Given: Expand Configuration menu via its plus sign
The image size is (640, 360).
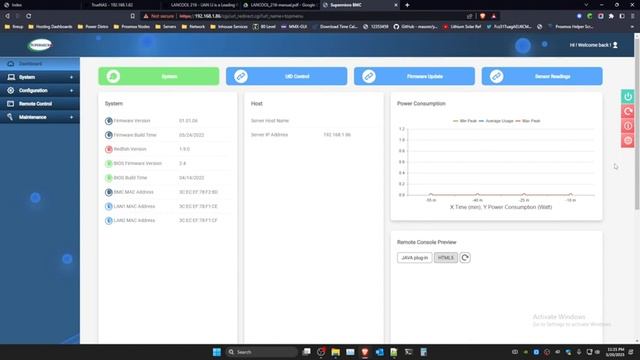Looking at the screenshot, I should [71, 91].
